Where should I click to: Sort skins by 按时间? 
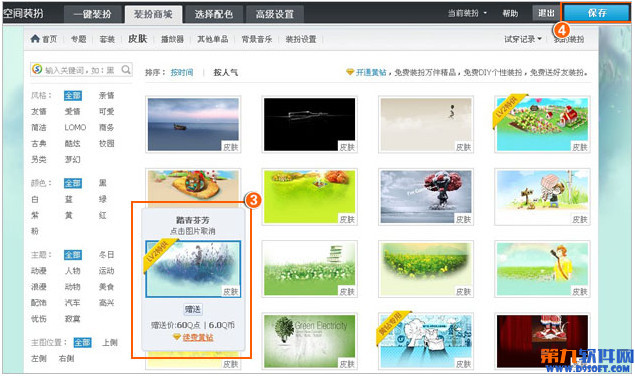click(182, 73)
